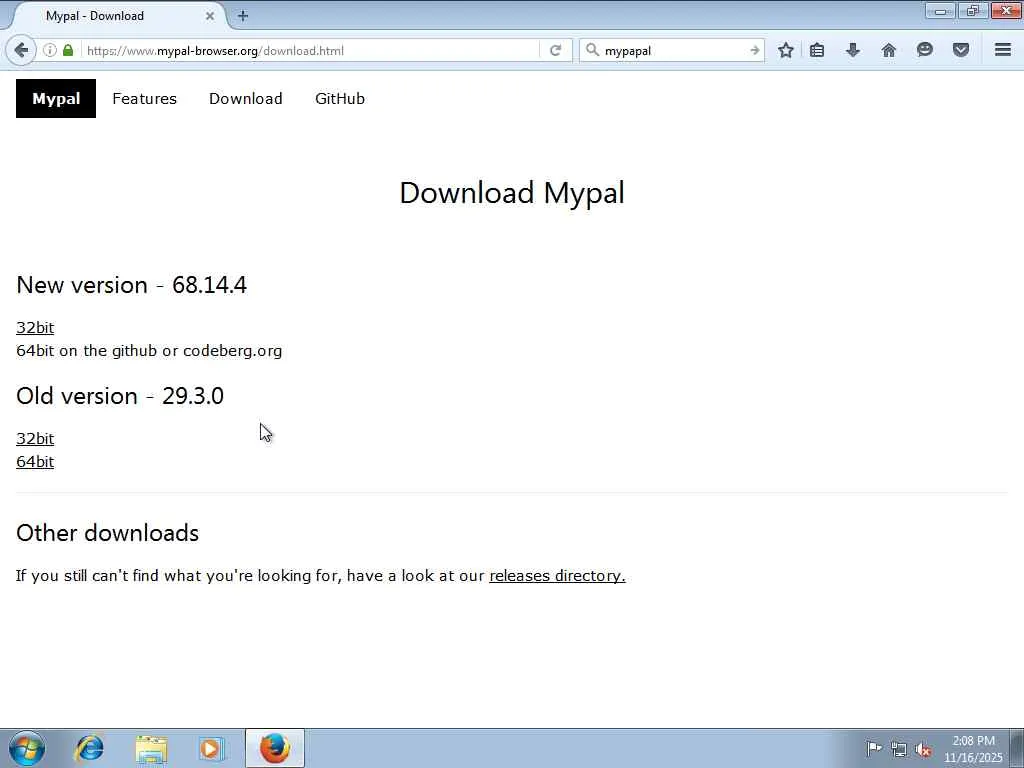Click the 'Other downloads' heading
The height and width of the screenshot is (768, 1024).
coord(107,533)
